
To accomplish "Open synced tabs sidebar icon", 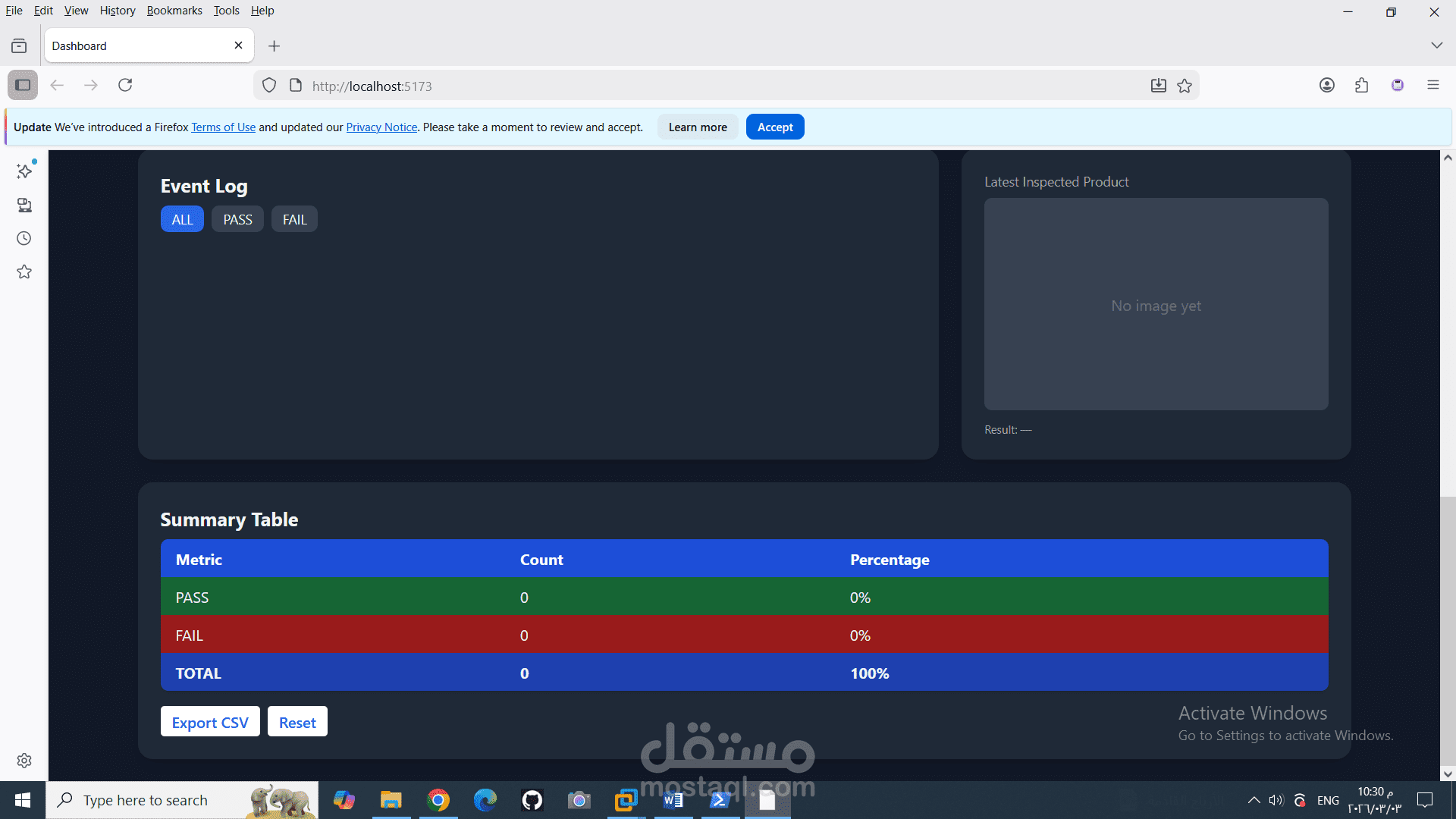I will click(x=24, y=205).
